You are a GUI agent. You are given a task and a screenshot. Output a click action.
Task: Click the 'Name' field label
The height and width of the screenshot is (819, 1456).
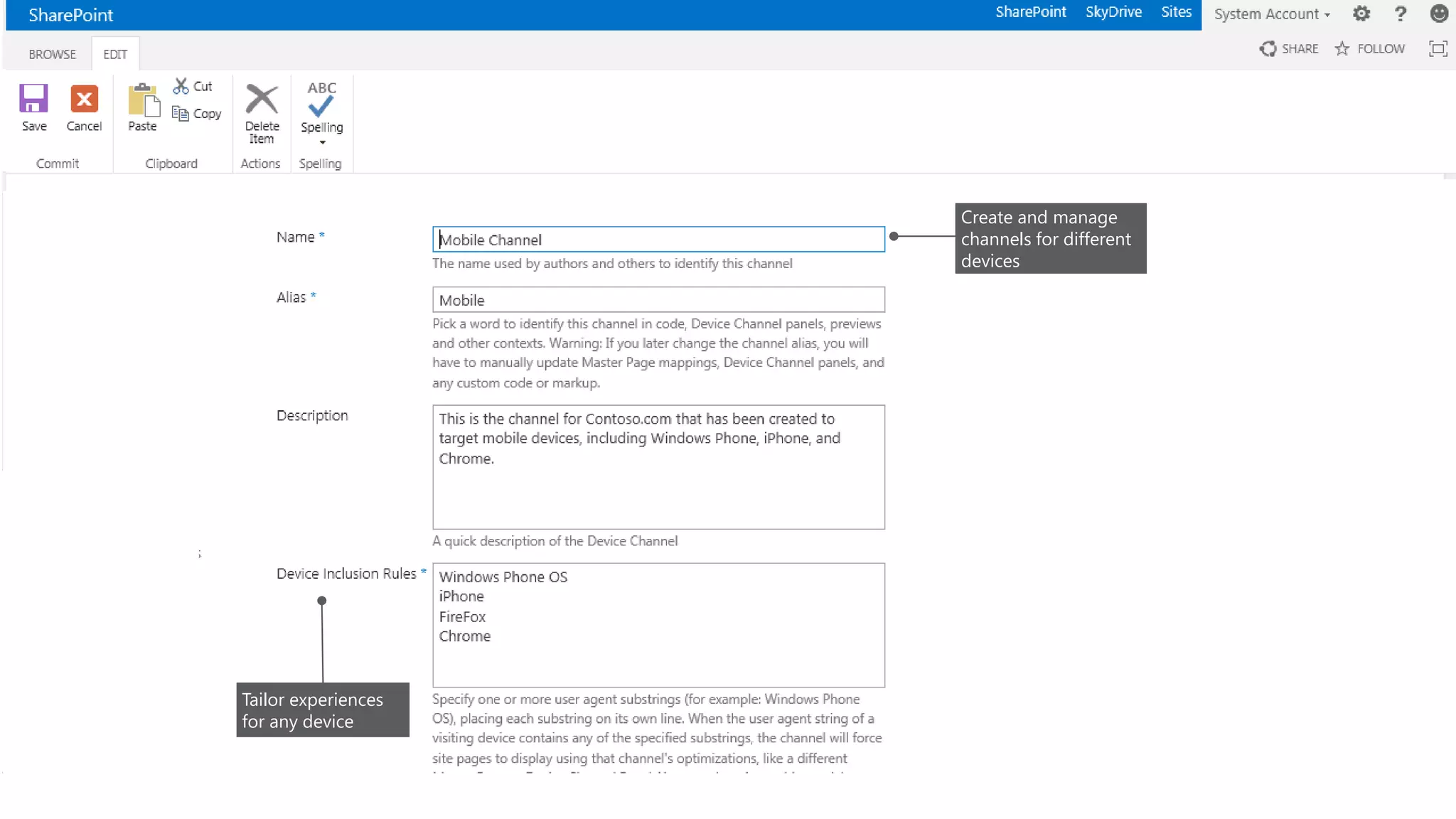click(295, 237)
